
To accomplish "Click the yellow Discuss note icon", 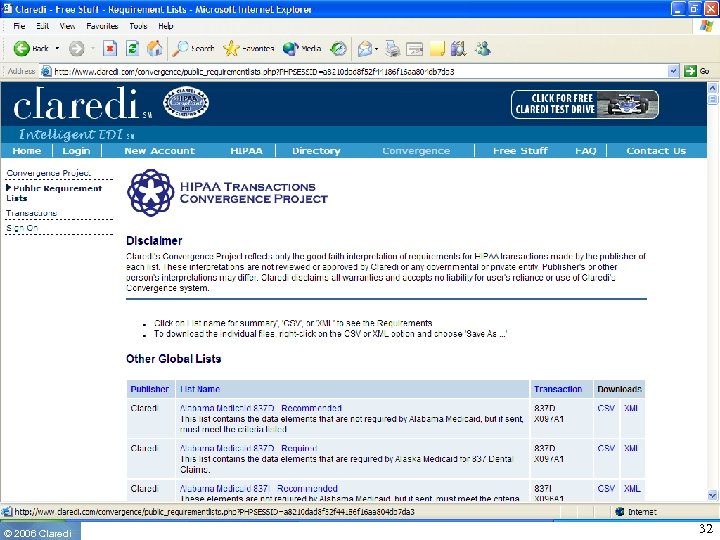I will click(x=437, y=48).
